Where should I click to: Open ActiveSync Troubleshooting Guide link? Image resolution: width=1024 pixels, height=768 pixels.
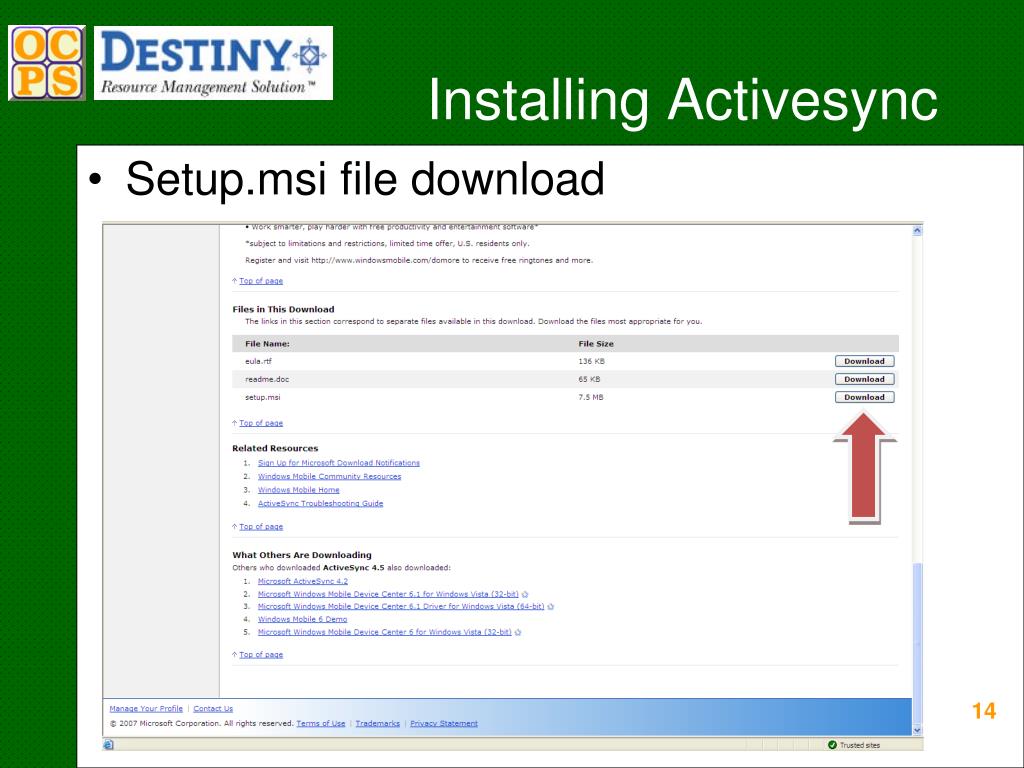pos(320,504)
